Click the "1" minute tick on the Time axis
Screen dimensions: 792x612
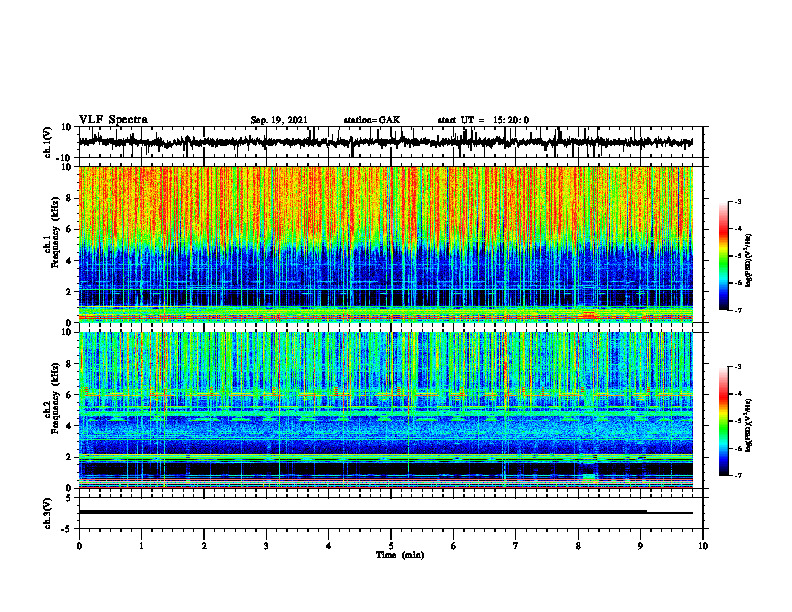pos(141,546)
